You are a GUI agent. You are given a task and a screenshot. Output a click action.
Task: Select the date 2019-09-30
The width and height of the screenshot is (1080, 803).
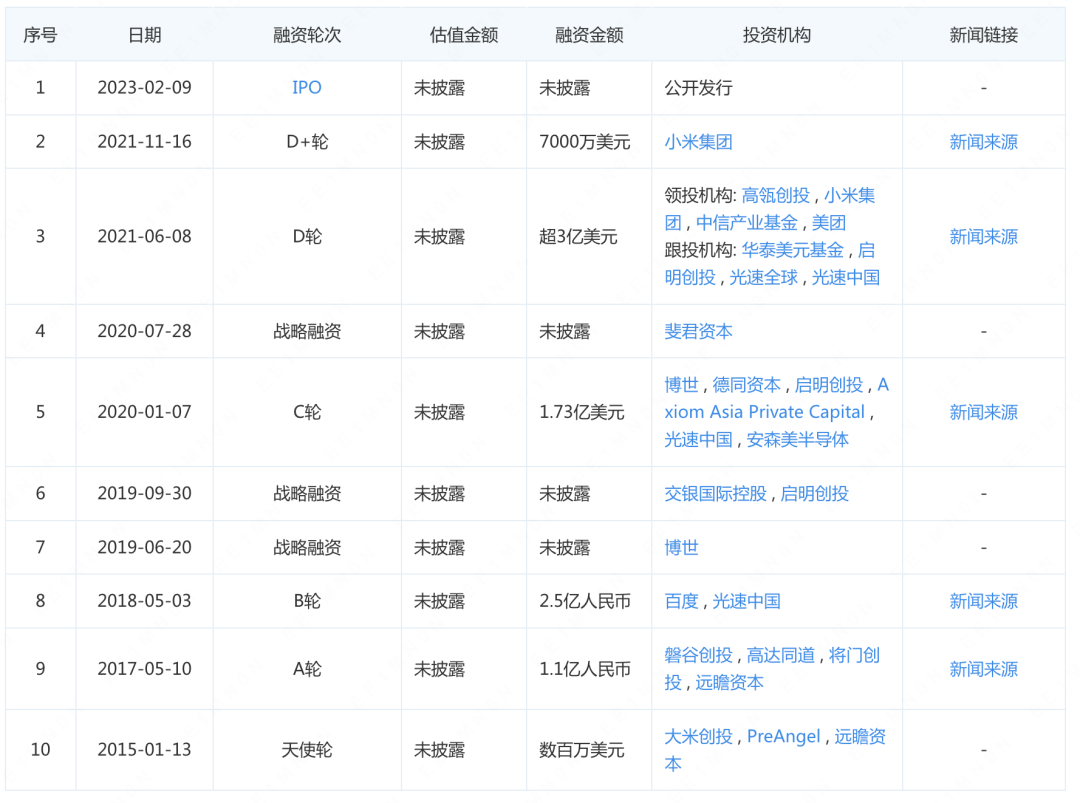click(144, 494)
